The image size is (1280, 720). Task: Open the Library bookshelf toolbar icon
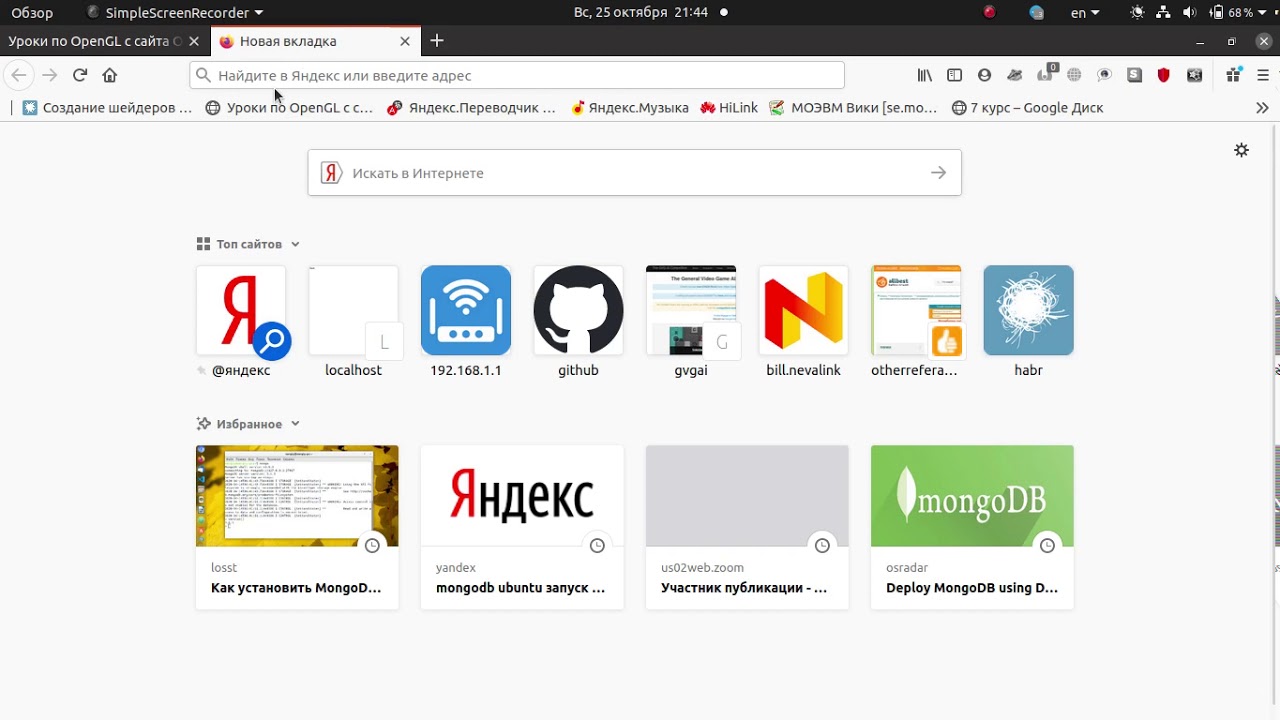[925, 75]
